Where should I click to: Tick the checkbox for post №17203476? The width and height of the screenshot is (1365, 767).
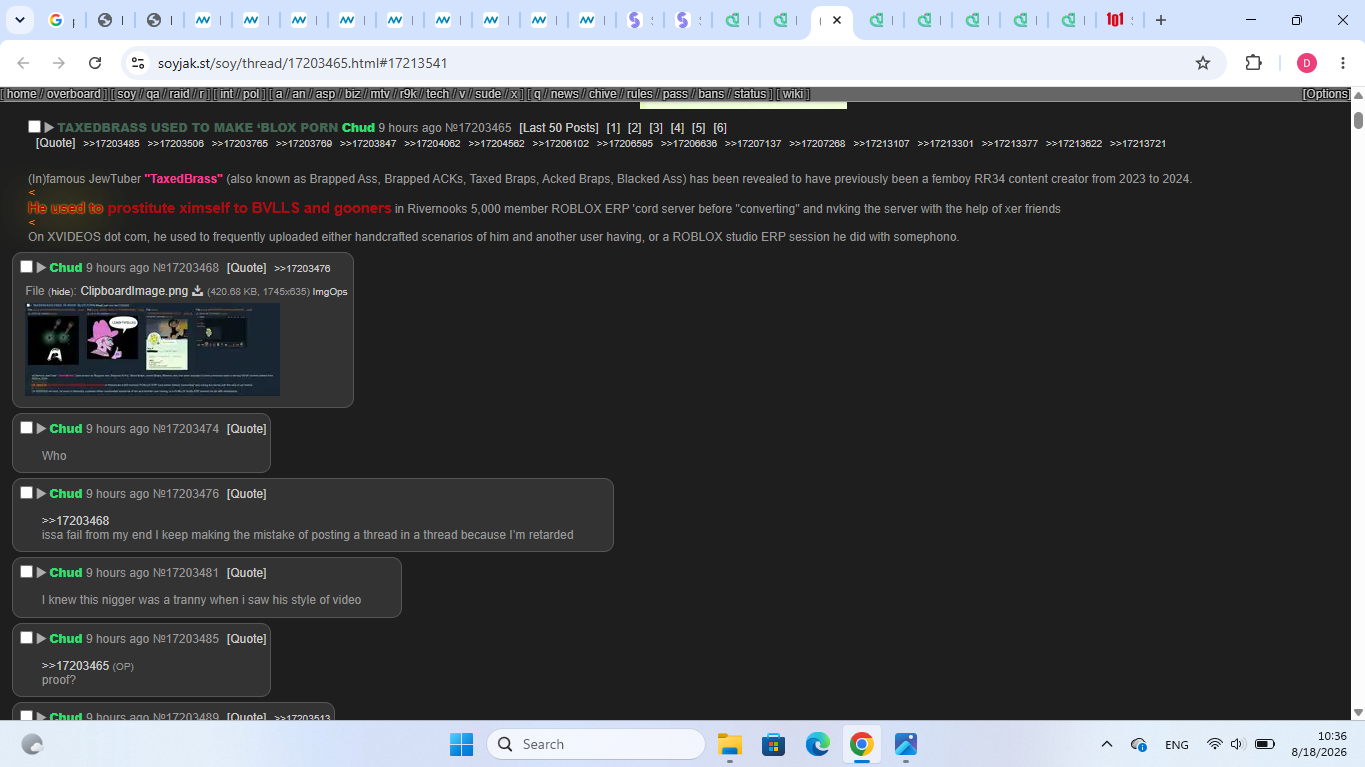[x=26, y=493]
